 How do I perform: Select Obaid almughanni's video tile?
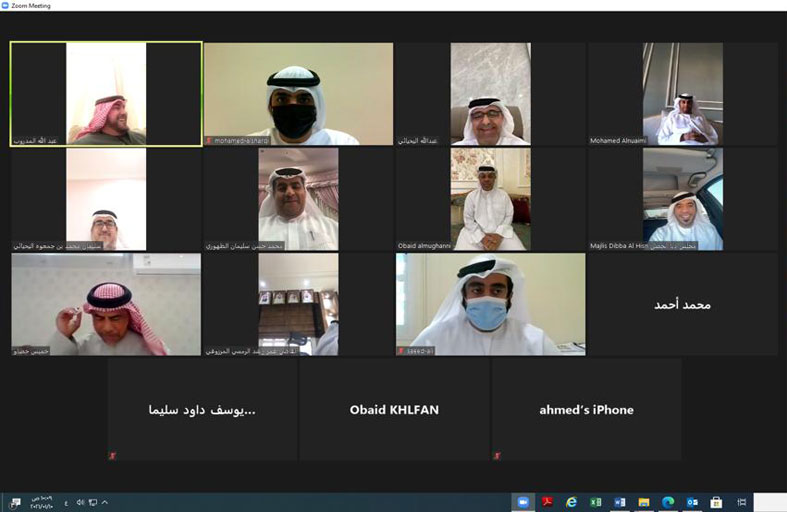click(x=490, y=199)
